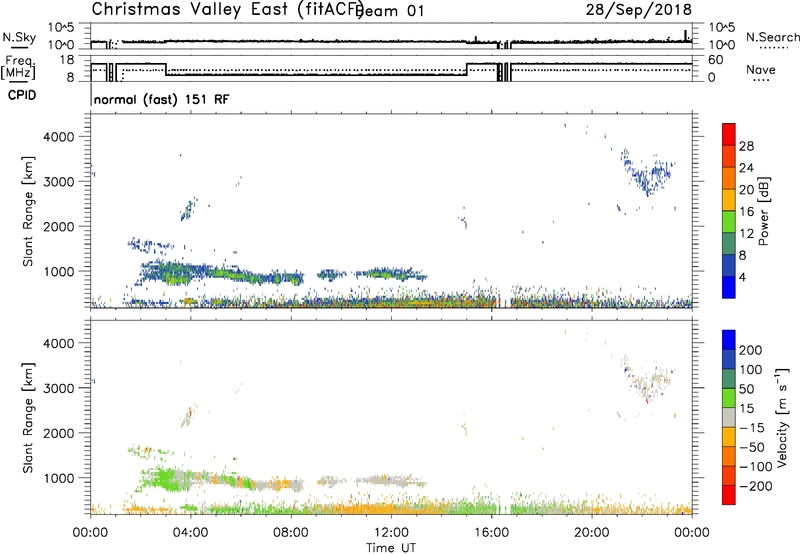Image resolution: width=800 pixels, height=554 pixels.
Task: Click the 'Christmas Valley East (fitACF)' title
Action: pyautogui.click(x=228, y=9)
